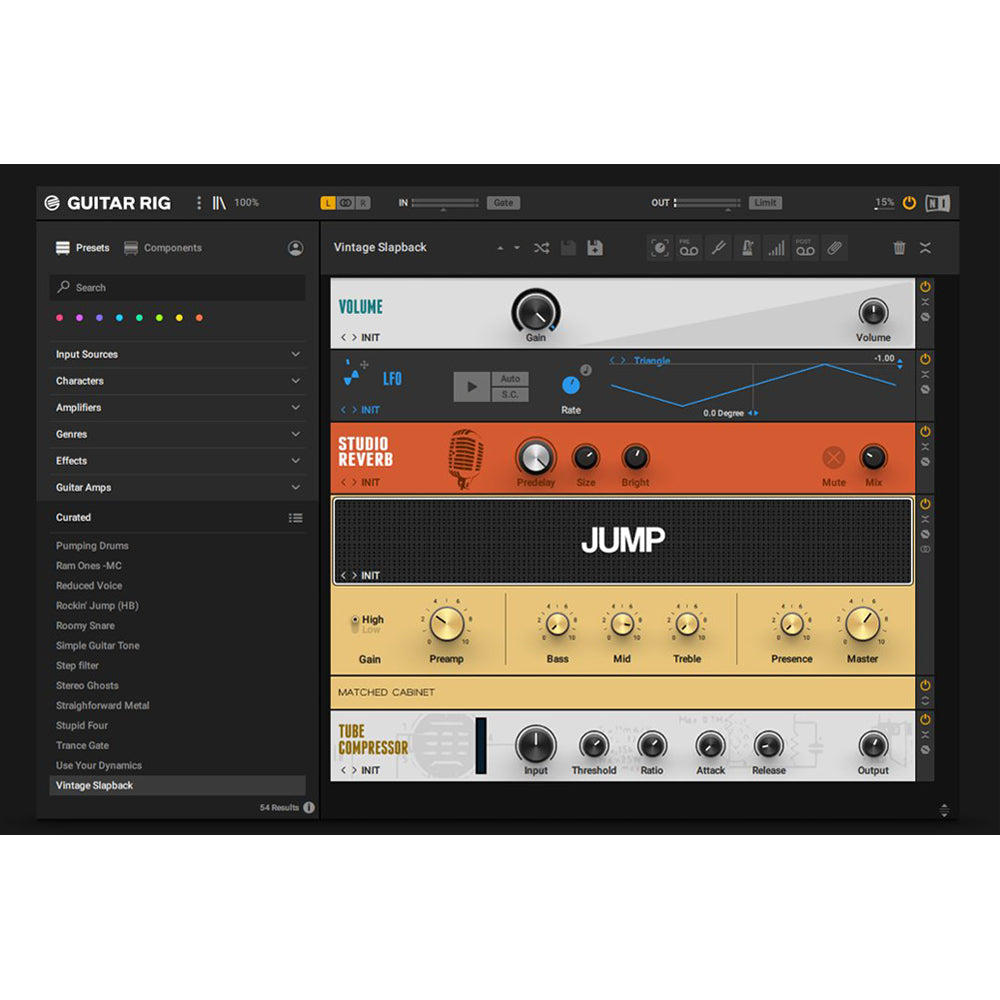1000x1000 pixels.
Task: Collapse all rack modules icon
Action: tap(925, 248)
